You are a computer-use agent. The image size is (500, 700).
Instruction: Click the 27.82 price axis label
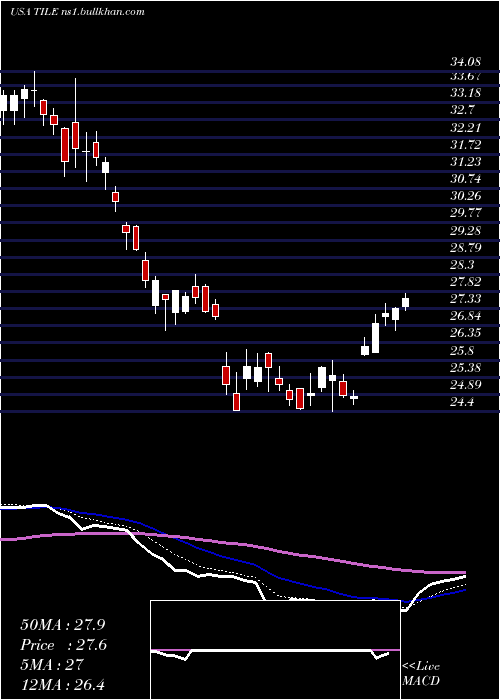465,282
